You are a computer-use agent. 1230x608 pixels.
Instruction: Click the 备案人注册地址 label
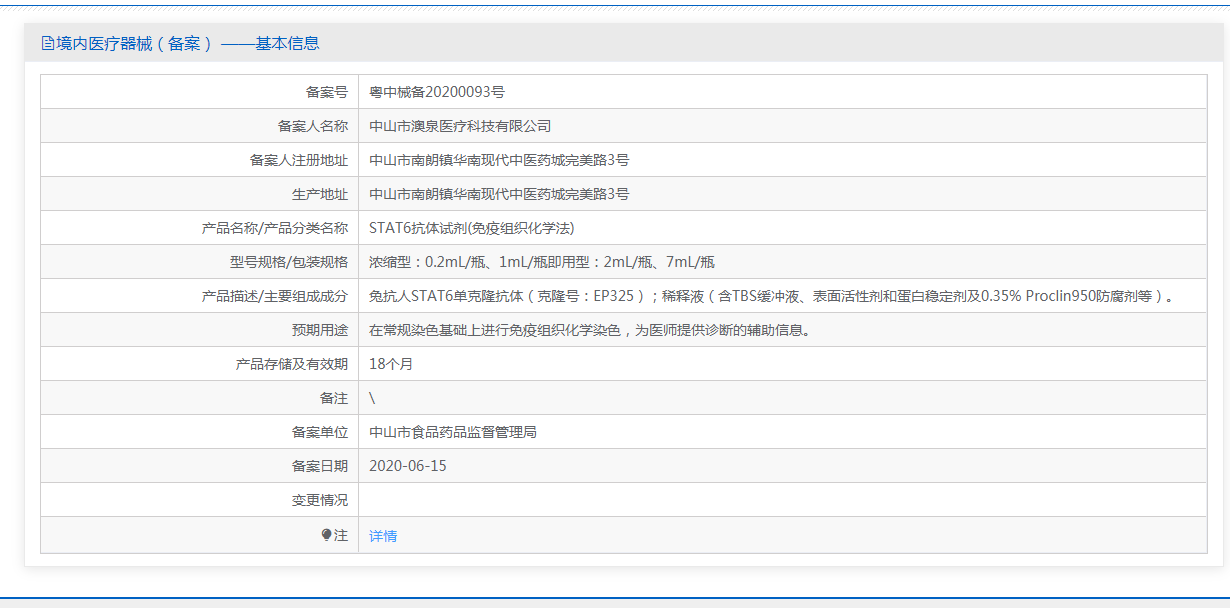(x=299, y=160)
